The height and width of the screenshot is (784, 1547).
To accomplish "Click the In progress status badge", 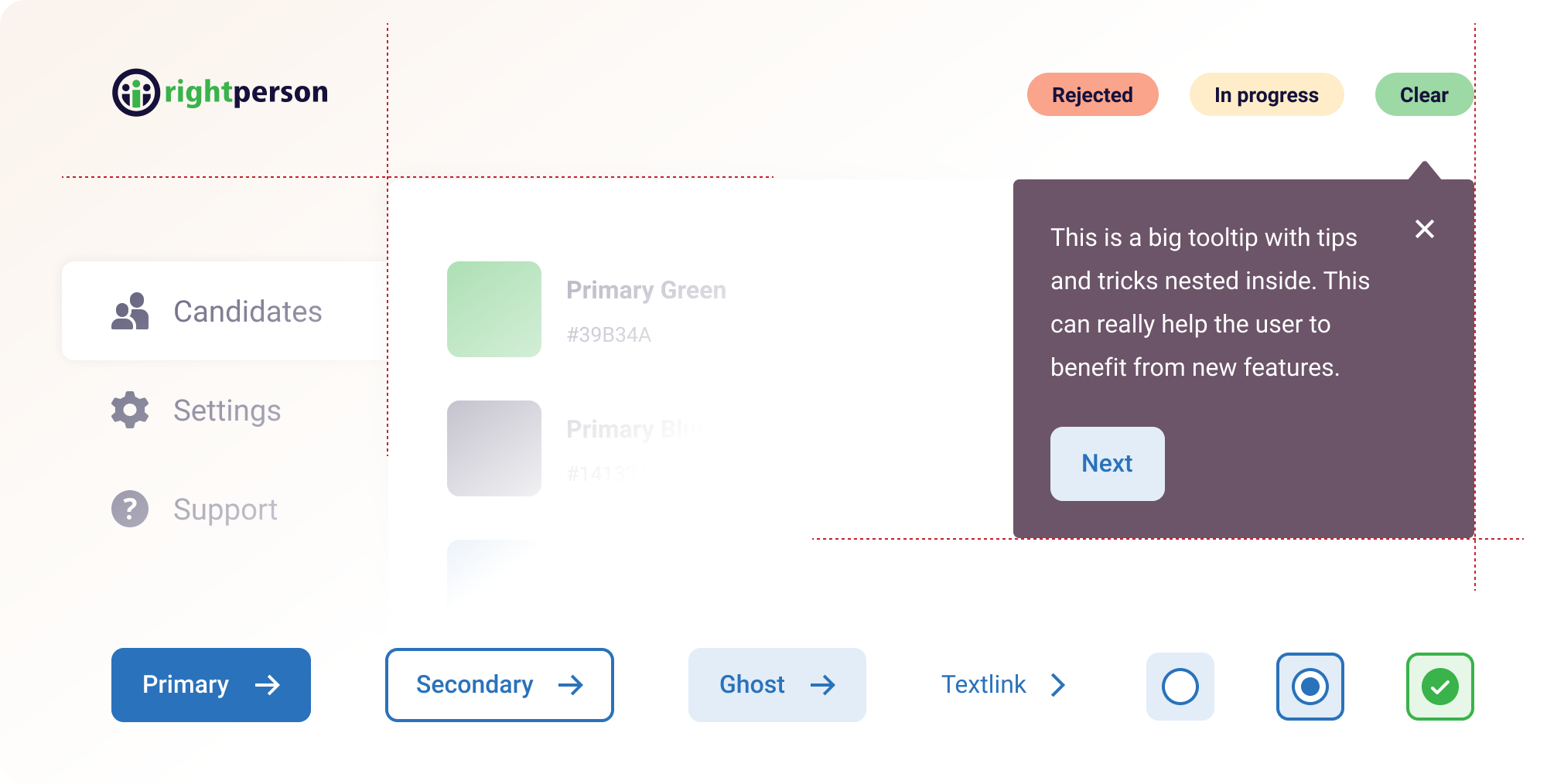I will click(x=1267, y=94).
